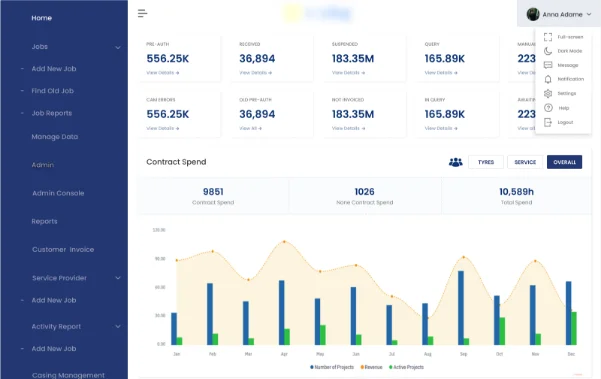601x379 pixels.
Task: Click the Notification bell icon
Action: click(548, 79)
